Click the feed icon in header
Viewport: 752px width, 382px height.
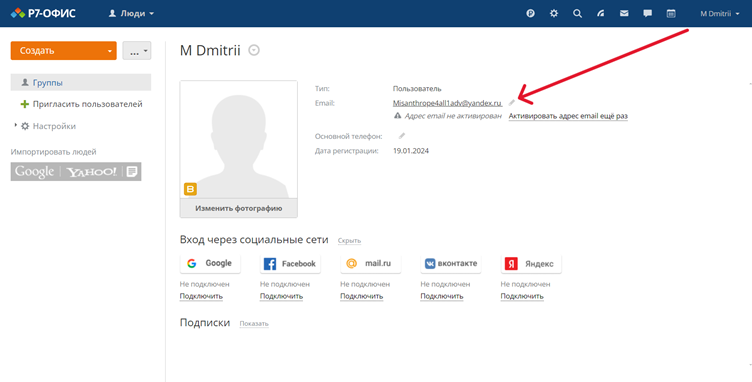(x=600, y=13)
